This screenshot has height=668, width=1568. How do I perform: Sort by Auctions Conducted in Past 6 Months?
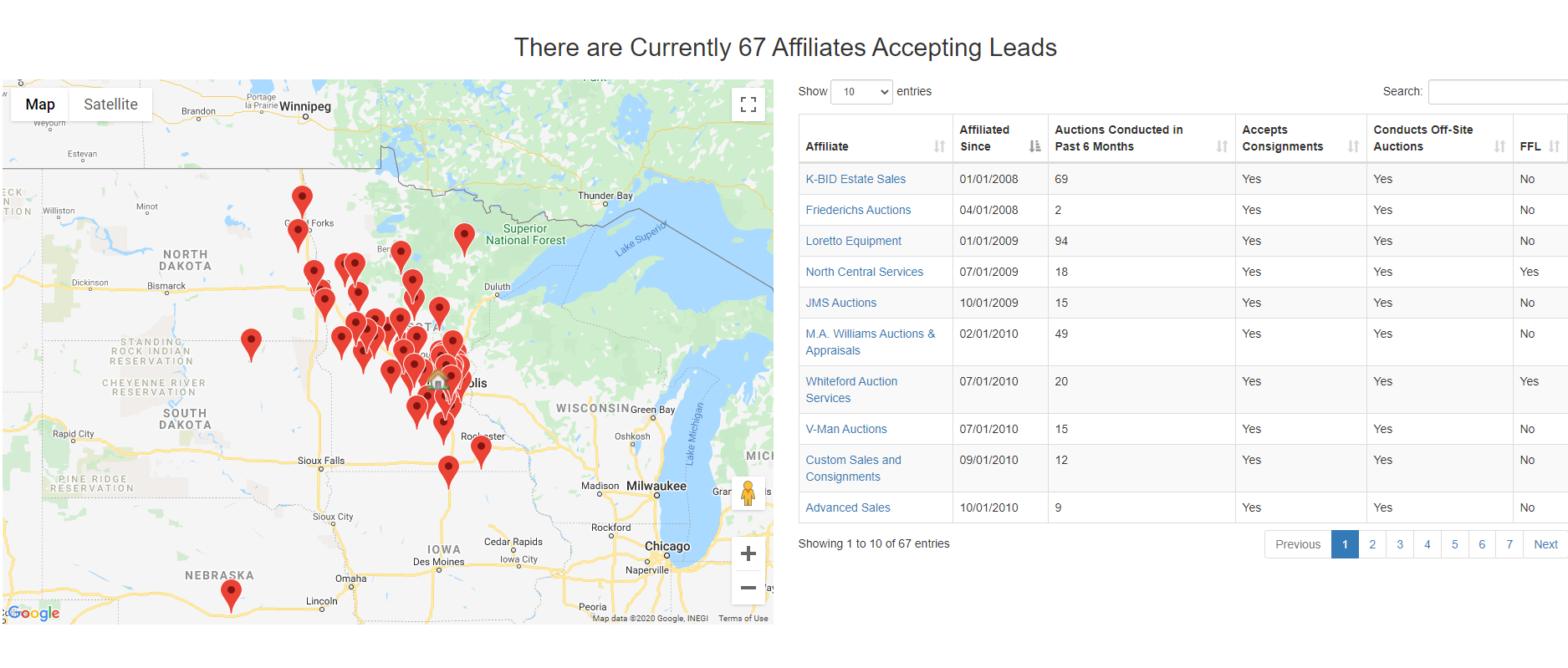pyautogui.click(x=1142, y=138)
